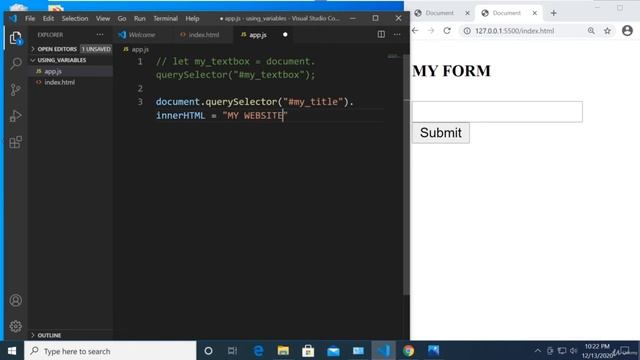Click the browser address bar URL
The image size is (640, 360).
tap(514, 31)
